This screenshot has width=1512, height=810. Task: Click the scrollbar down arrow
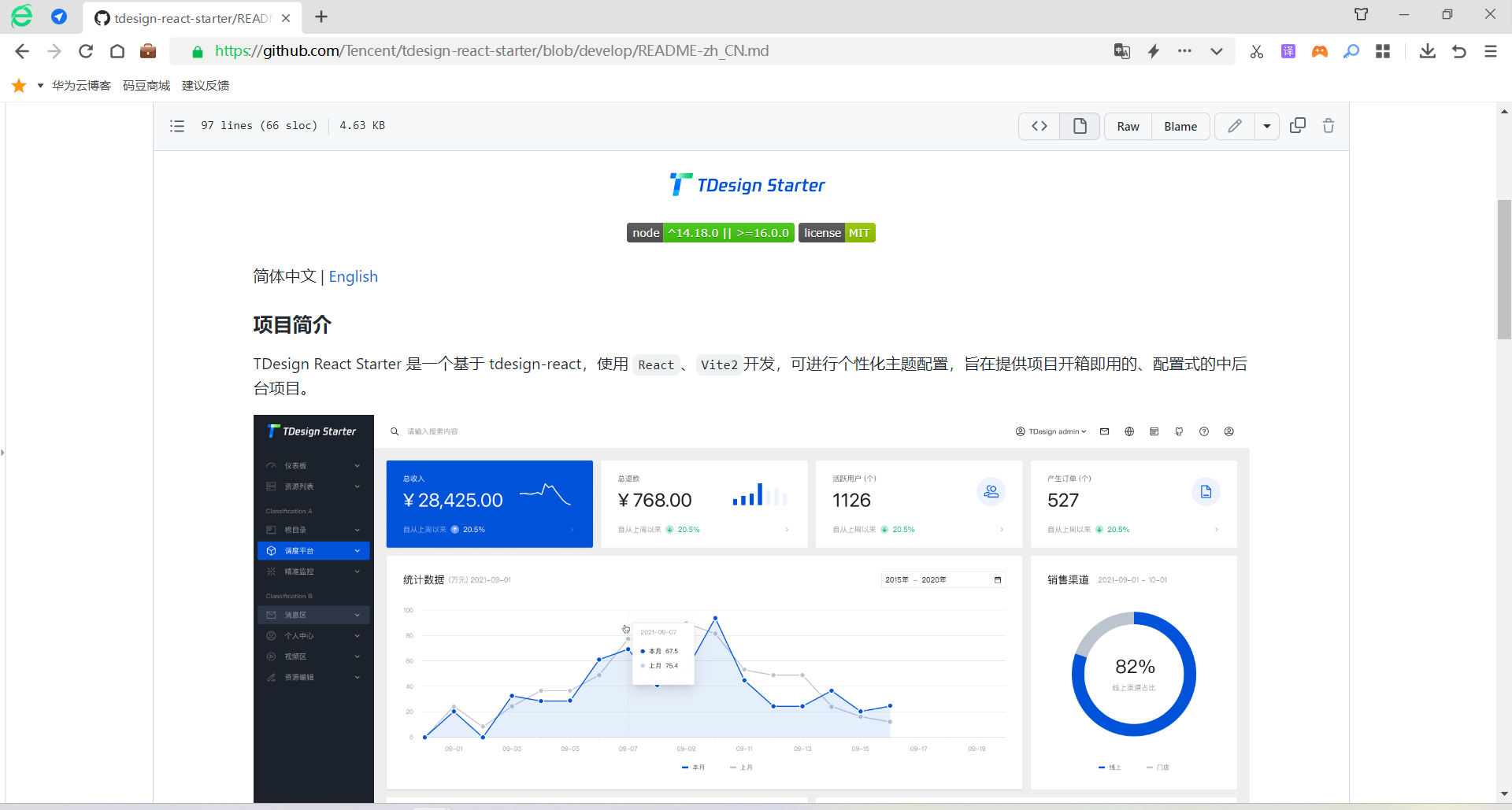[1504, 794]
